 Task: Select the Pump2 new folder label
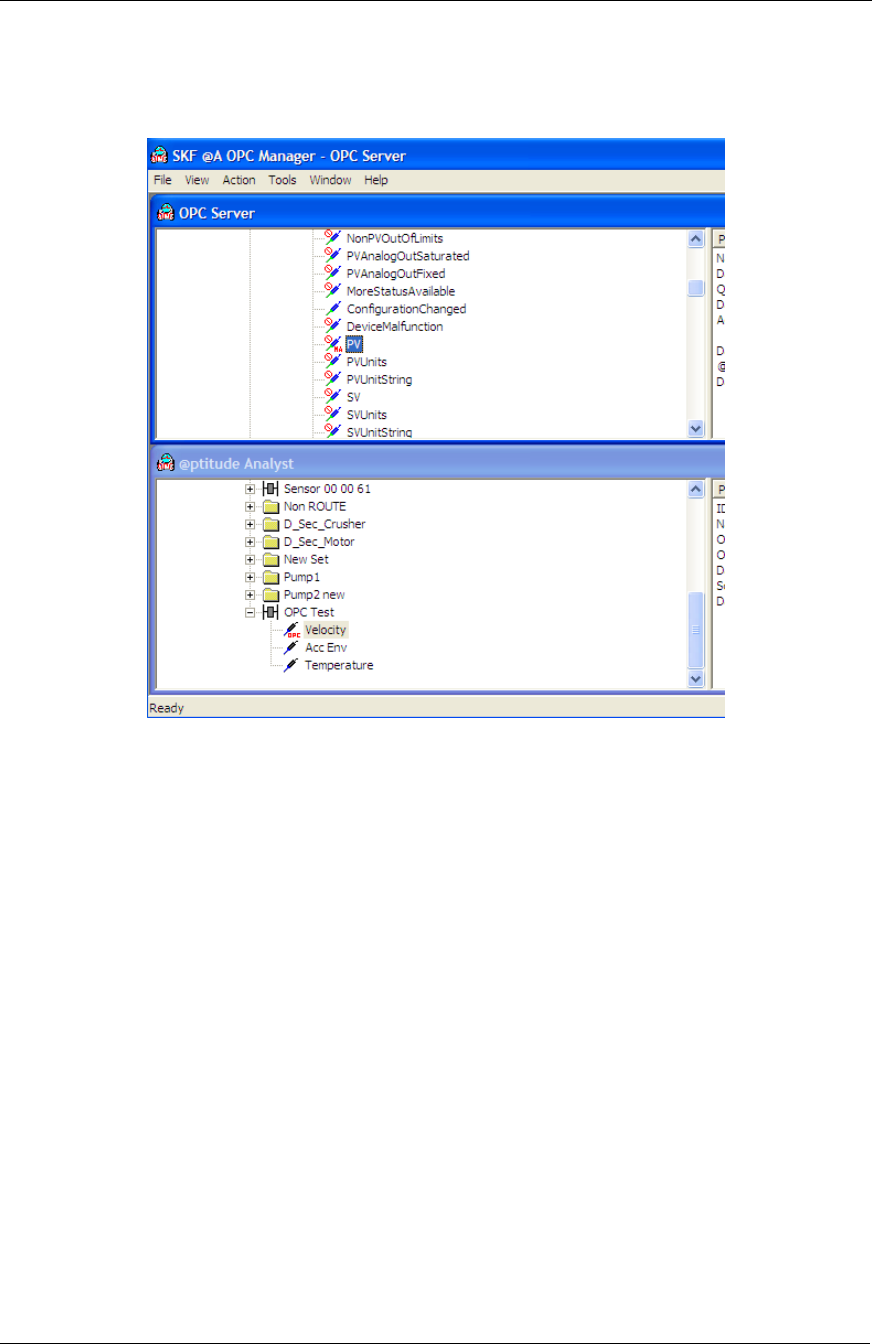click(x=314, y=595)
